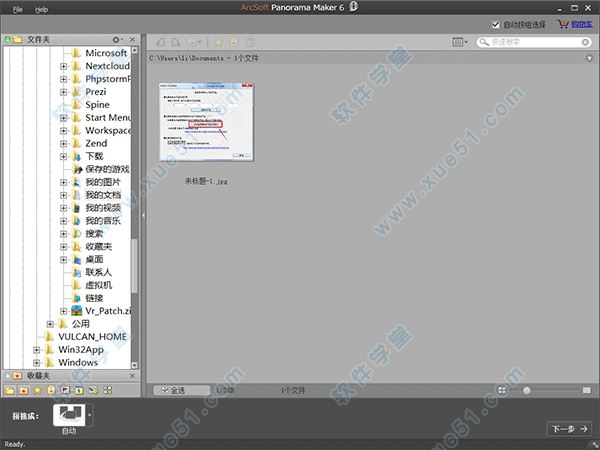Screen dimensions: 600x450
Task: Select the 未标题-1.jpg thumbnail
Action: [x=206, y=122]
